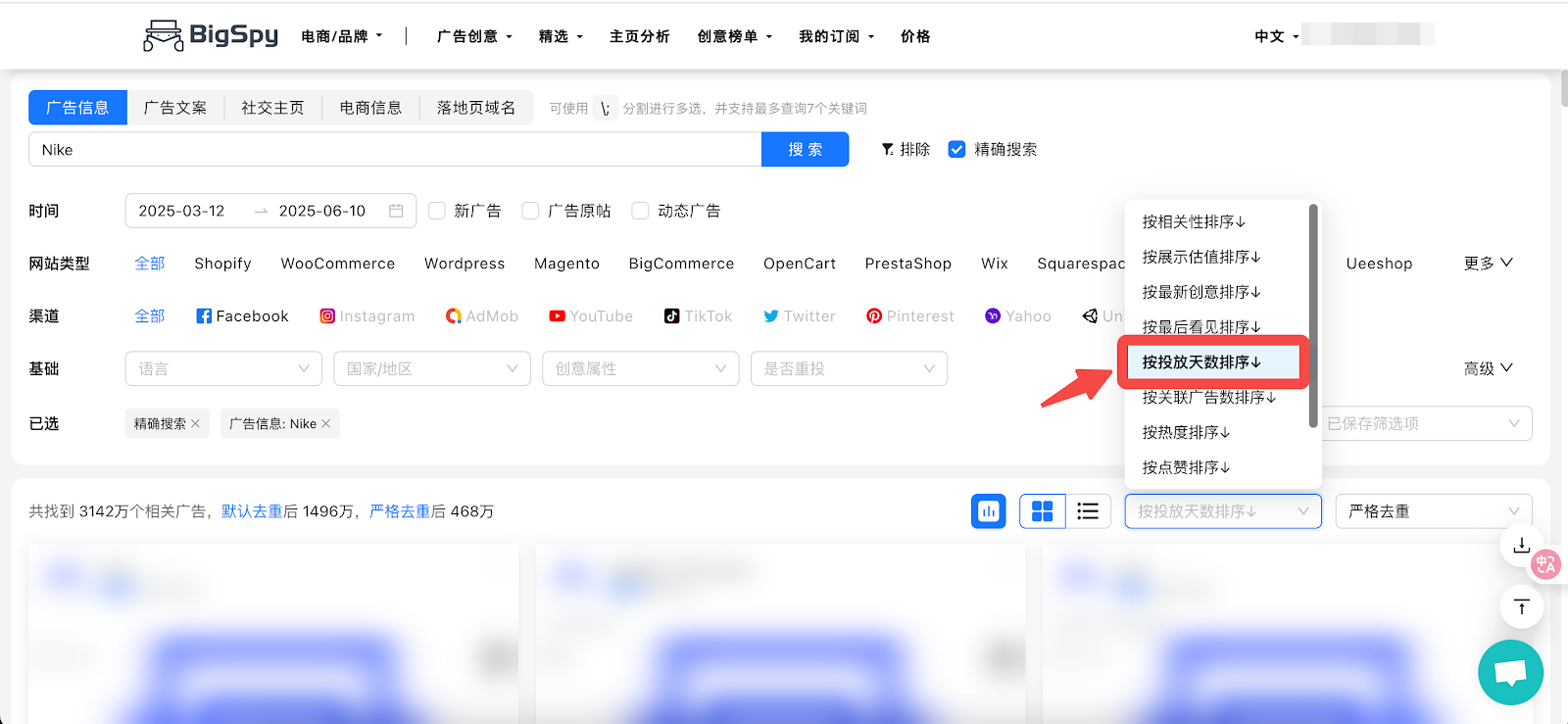
Task: Toggle the 精确搜索 checkbox
Action: (x=956, y=149)
